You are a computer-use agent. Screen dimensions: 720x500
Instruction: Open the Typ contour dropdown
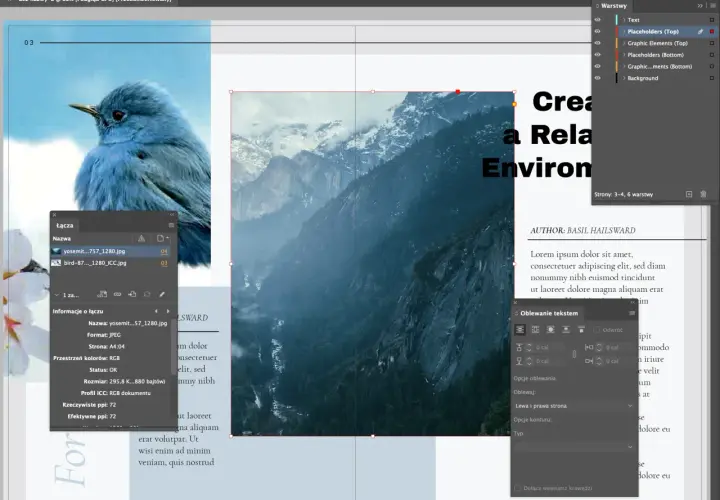[574, 447]
